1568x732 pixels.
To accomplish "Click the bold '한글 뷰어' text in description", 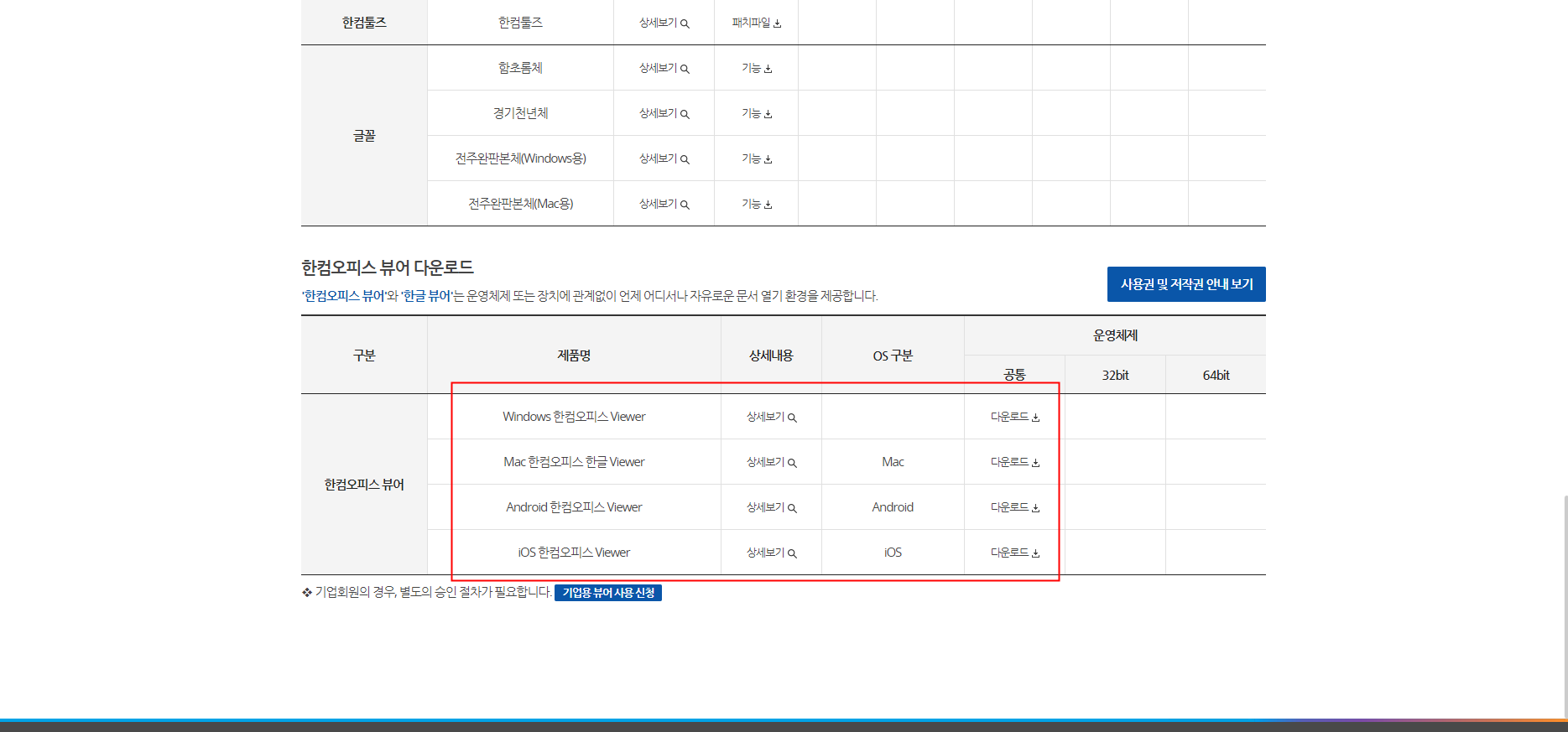I will tap(426, 296).
